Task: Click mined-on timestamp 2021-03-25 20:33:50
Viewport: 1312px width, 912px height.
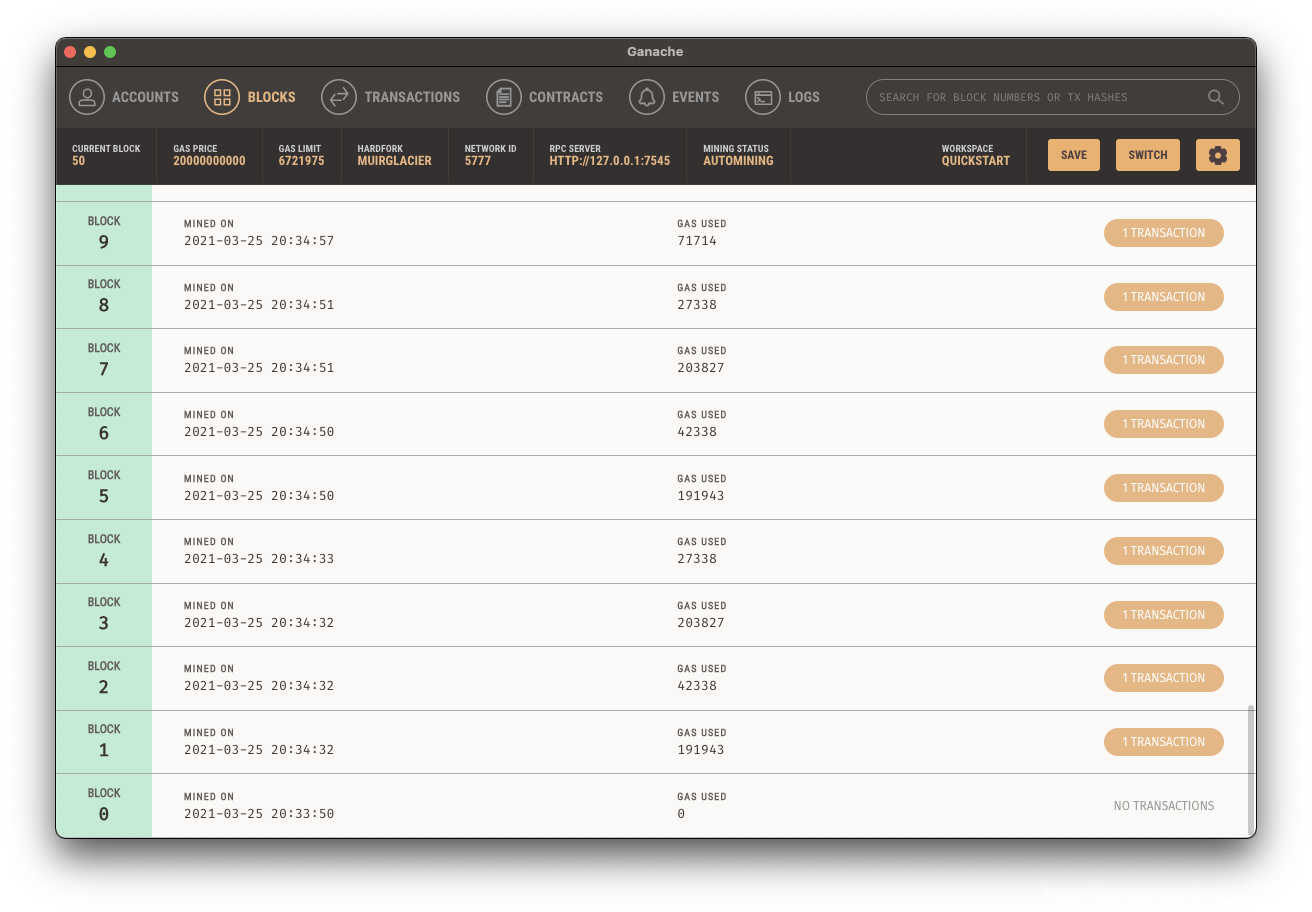Action: tap(259, 814)
